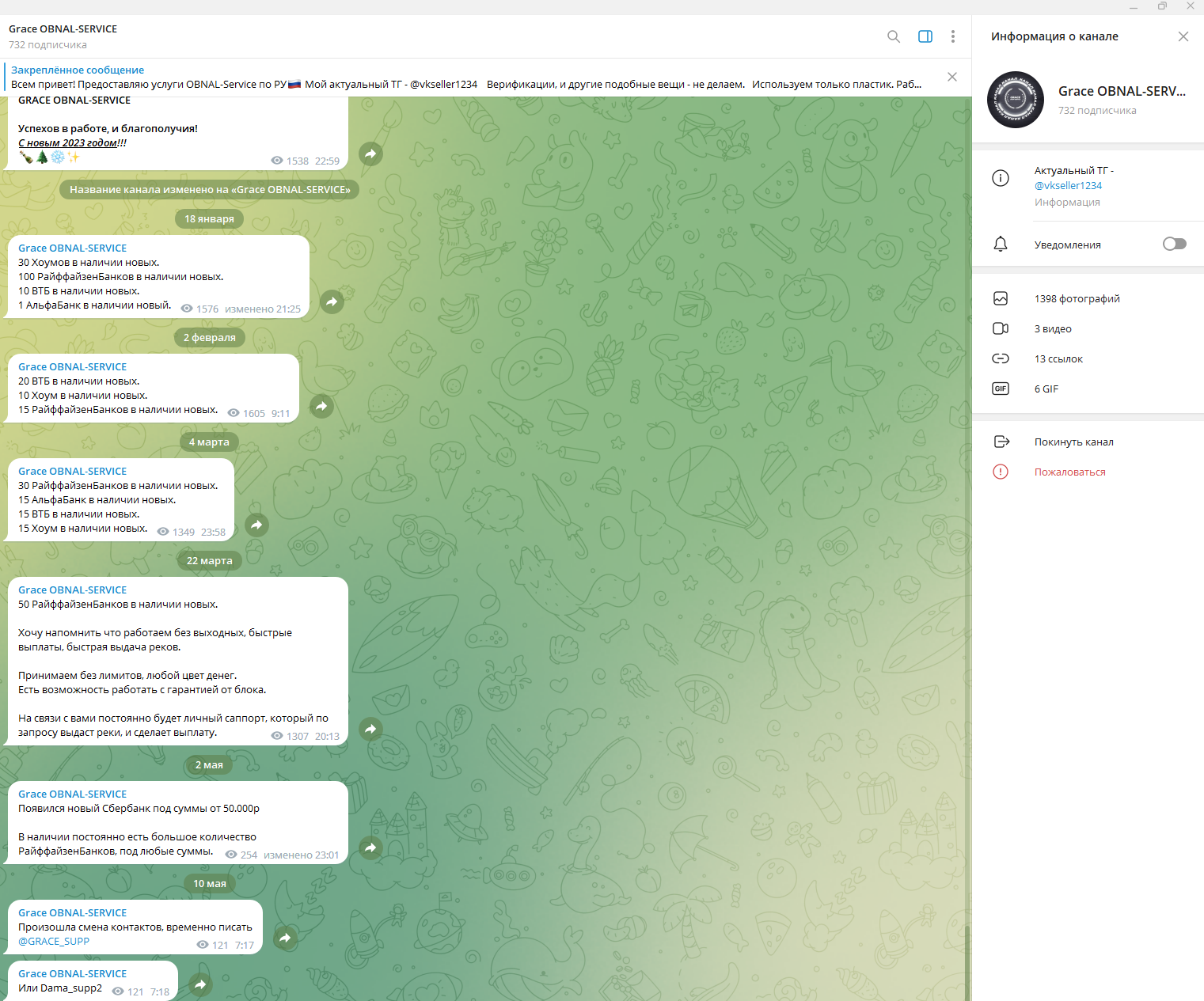Open the photos icon for 1398 фотографий
This screenshot has width=1204, height=1001.
click(1001, 298)
